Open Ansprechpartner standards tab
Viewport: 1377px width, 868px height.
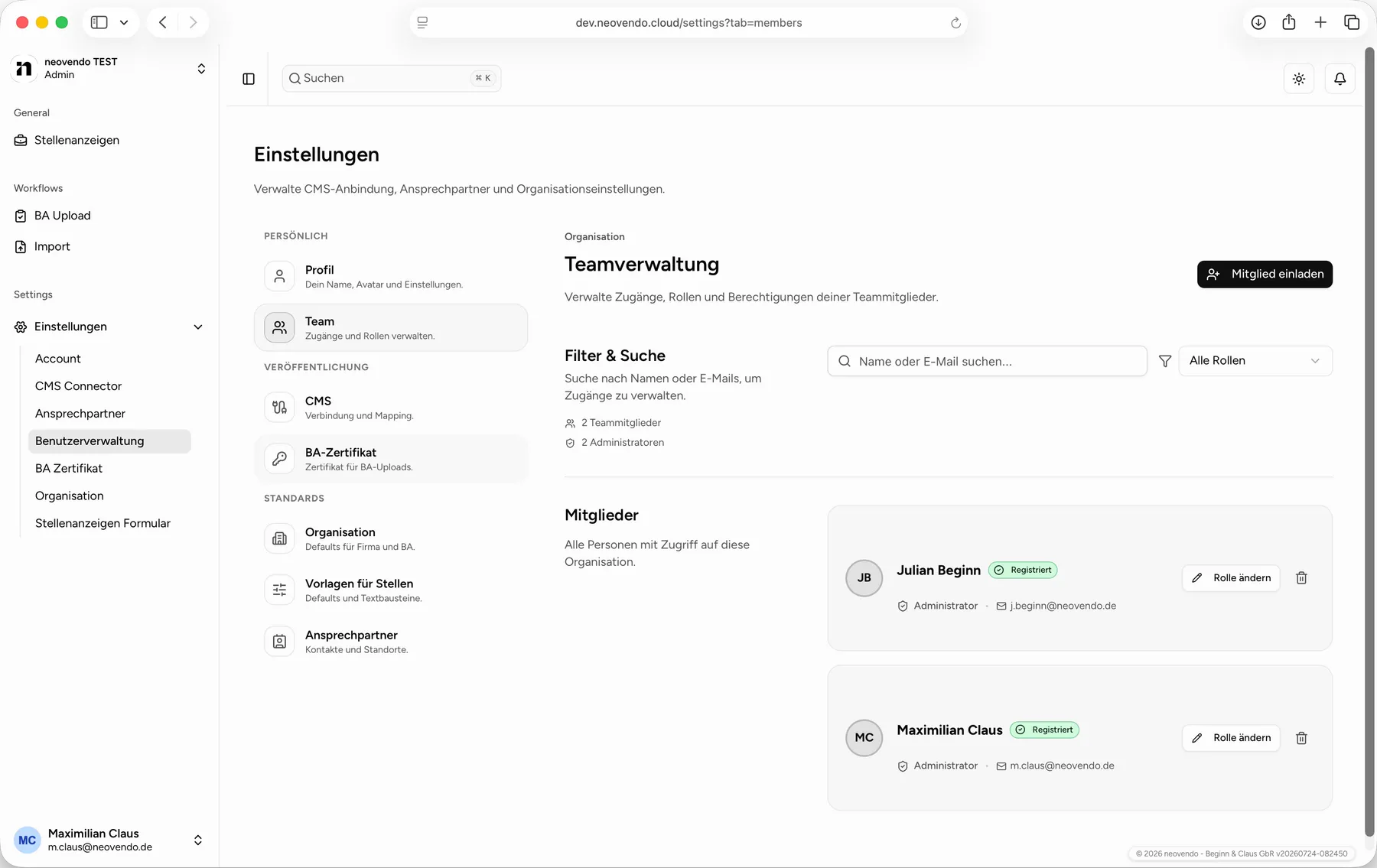pos(391,641)
